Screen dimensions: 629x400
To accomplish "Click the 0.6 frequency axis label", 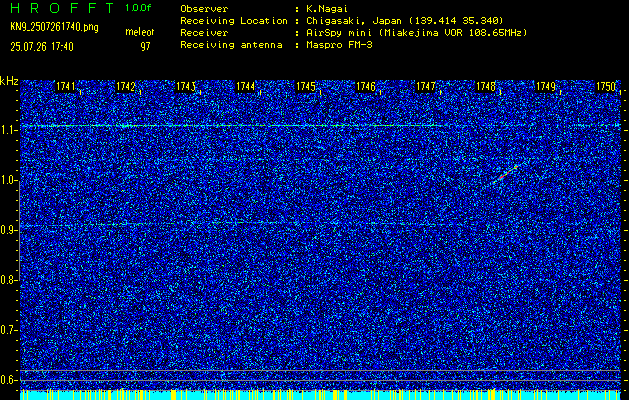I will [8, 380].
